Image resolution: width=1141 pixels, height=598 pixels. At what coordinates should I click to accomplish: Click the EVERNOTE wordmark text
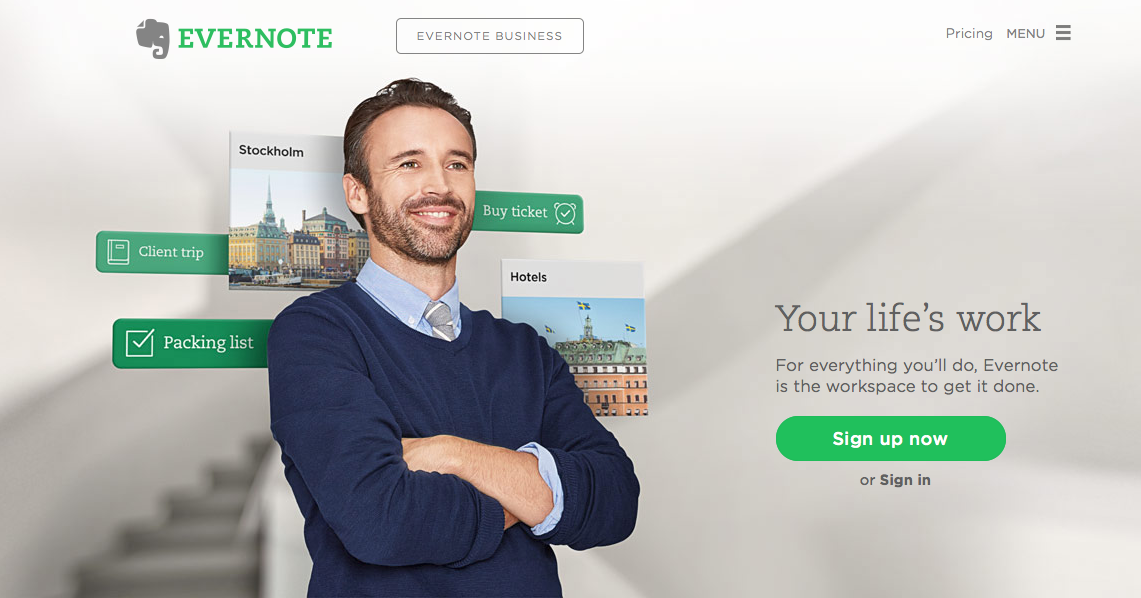(255, 39)
